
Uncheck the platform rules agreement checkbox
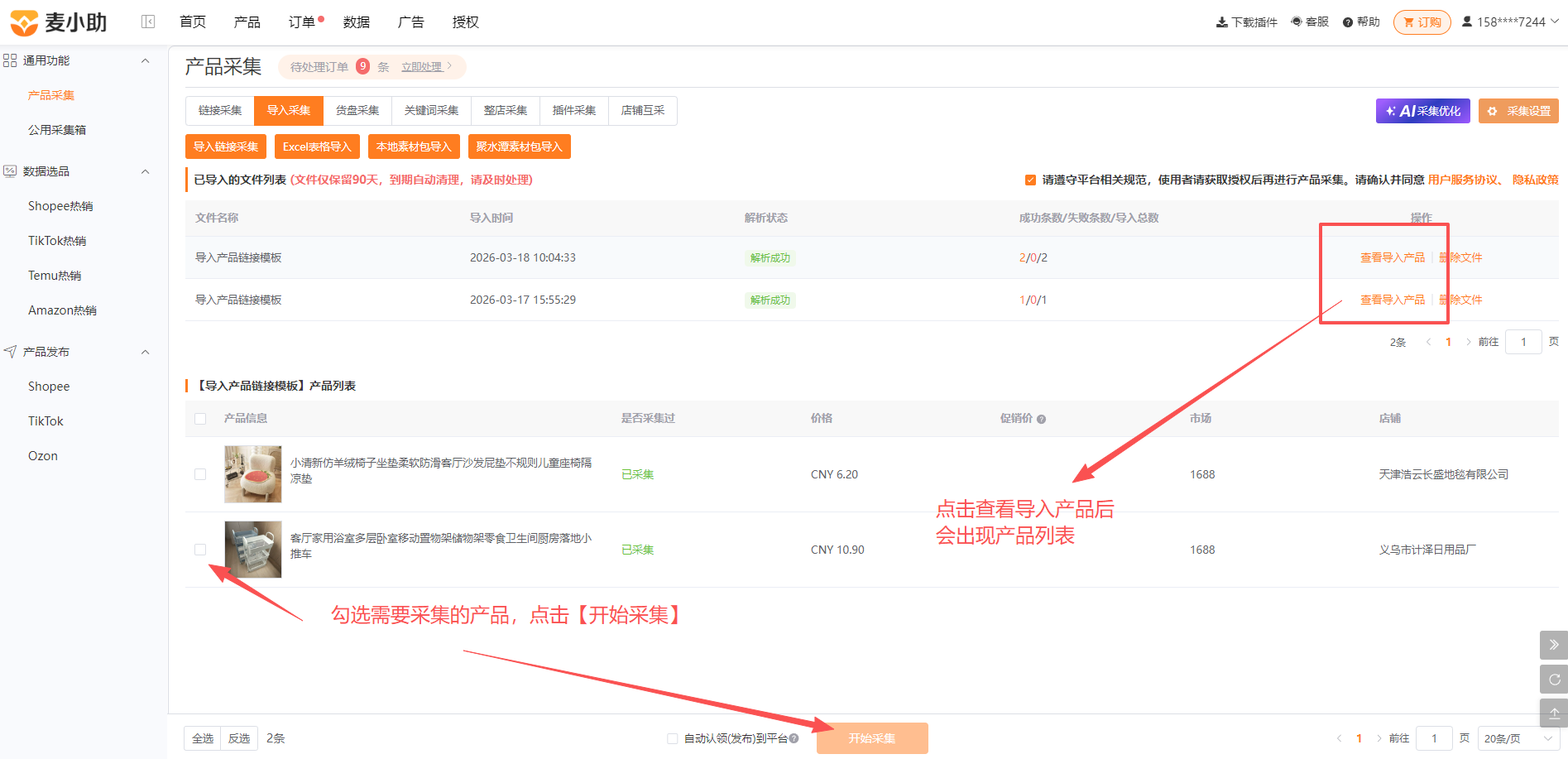click(x=1030, y=180)
